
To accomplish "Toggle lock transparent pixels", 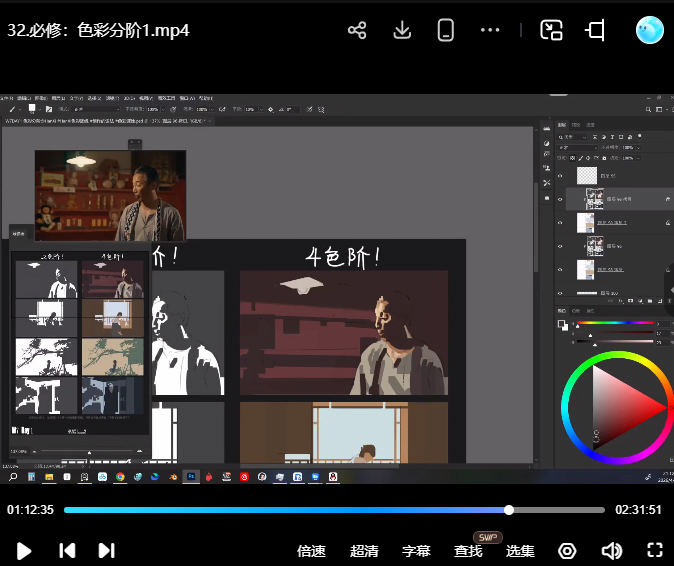I will click(x=572, y=158).
